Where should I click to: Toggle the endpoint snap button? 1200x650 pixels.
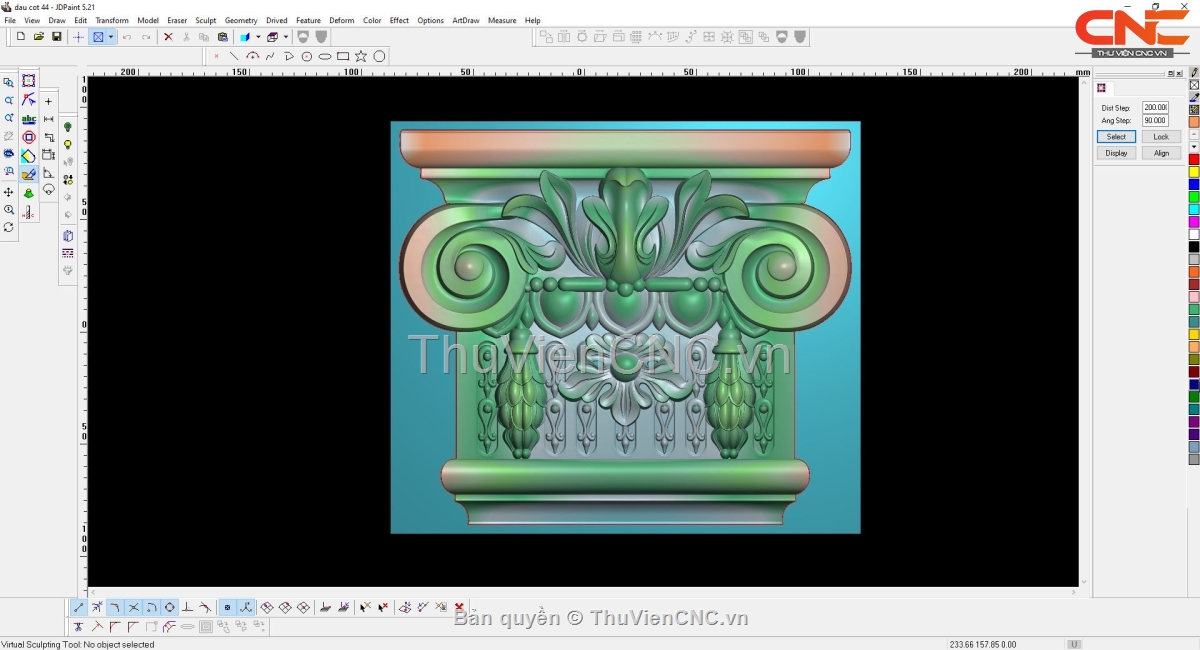[x=79, y=607]
